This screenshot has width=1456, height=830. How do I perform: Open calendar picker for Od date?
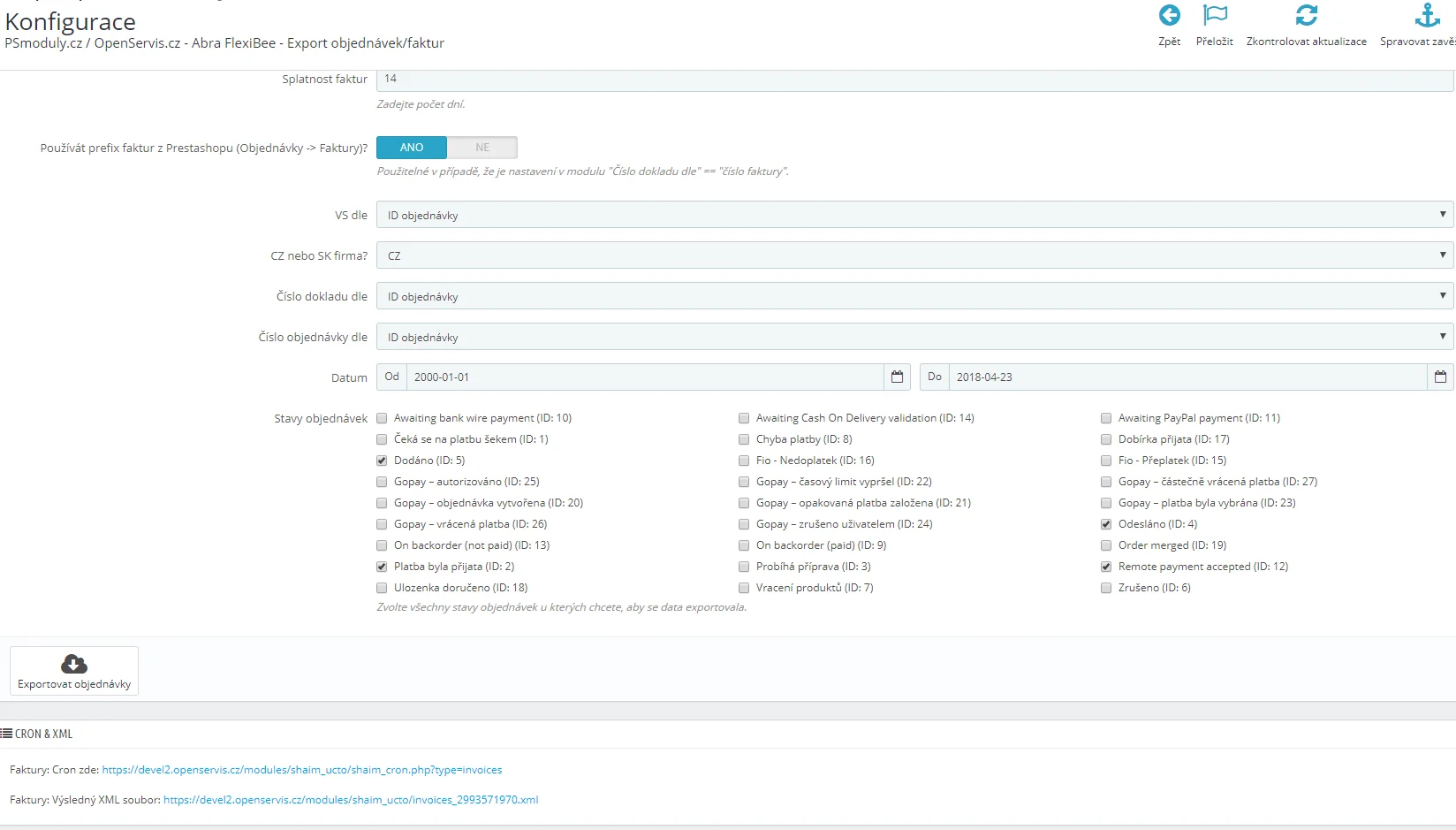click(x=897, y=377)
